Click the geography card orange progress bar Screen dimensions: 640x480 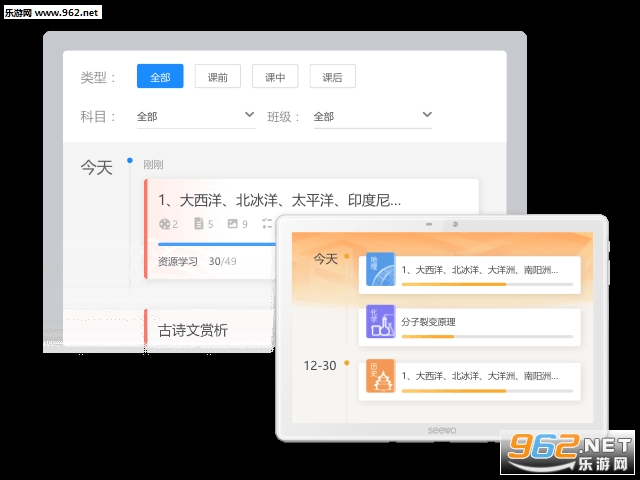pos(454,284)
